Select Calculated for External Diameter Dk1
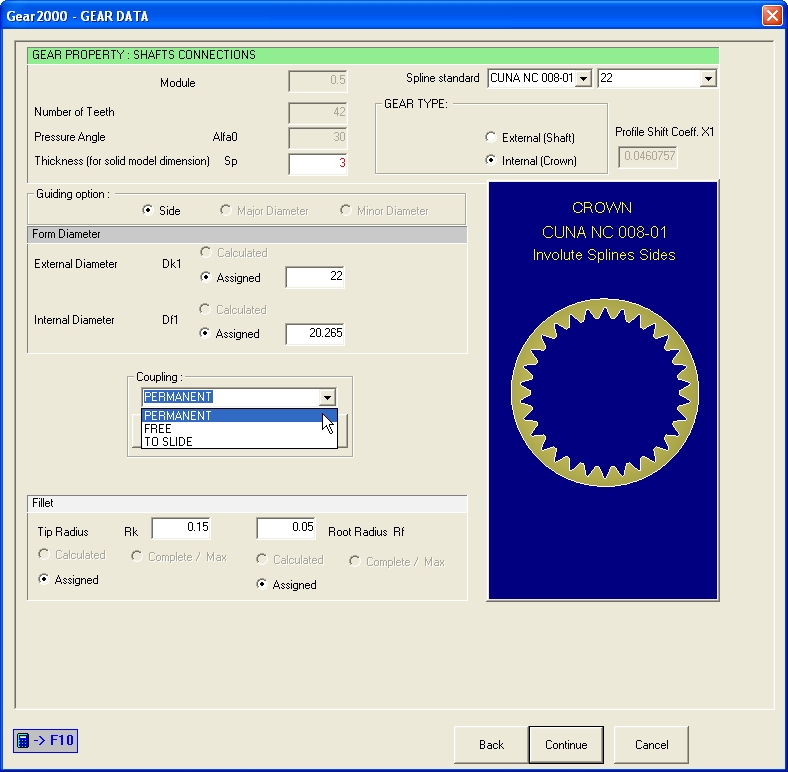 coord(234,252)
